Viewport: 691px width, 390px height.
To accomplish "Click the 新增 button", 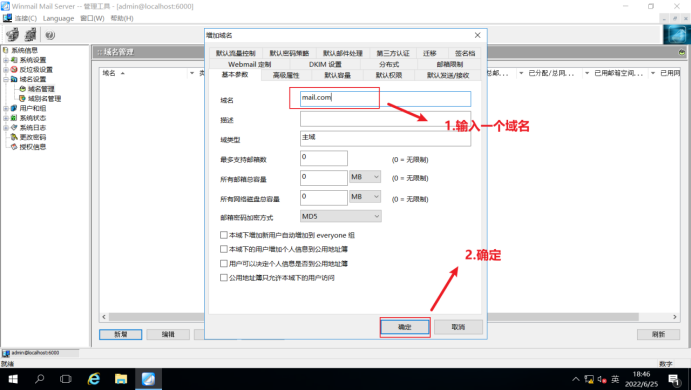I will pyautogui.click(x=121, y=334).
